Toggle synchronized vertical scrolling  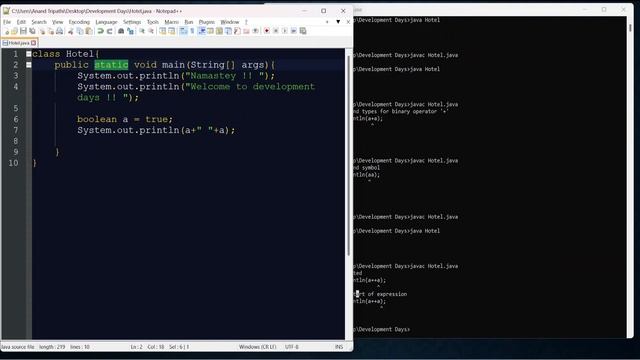pos(162,31)
